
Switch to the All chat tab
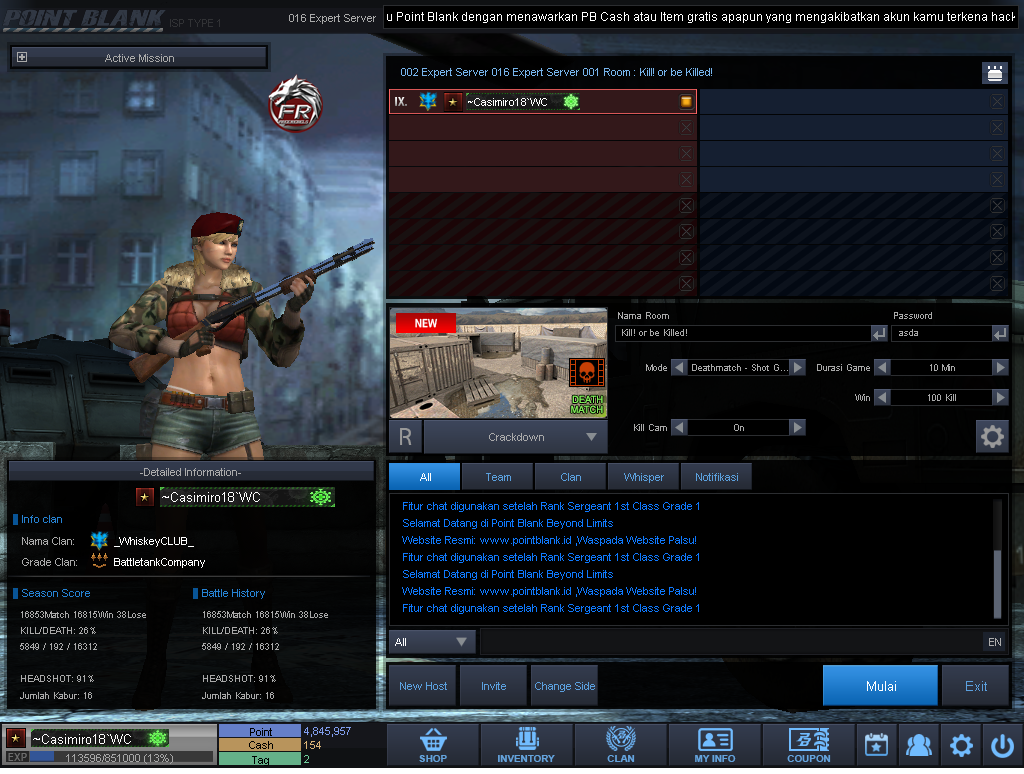pyautogui.click(x=424, y=477)
